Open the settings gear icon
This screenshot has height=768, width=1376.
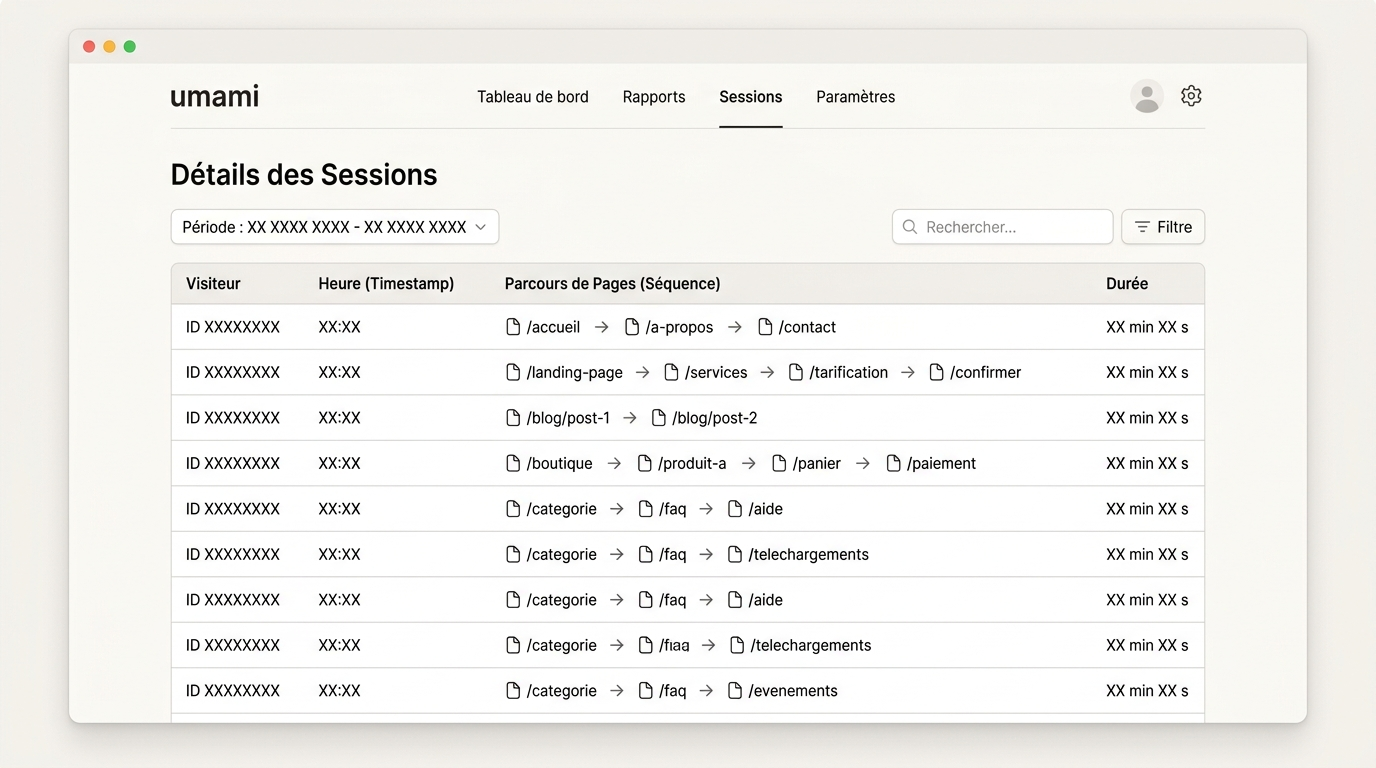point(1191,96)
